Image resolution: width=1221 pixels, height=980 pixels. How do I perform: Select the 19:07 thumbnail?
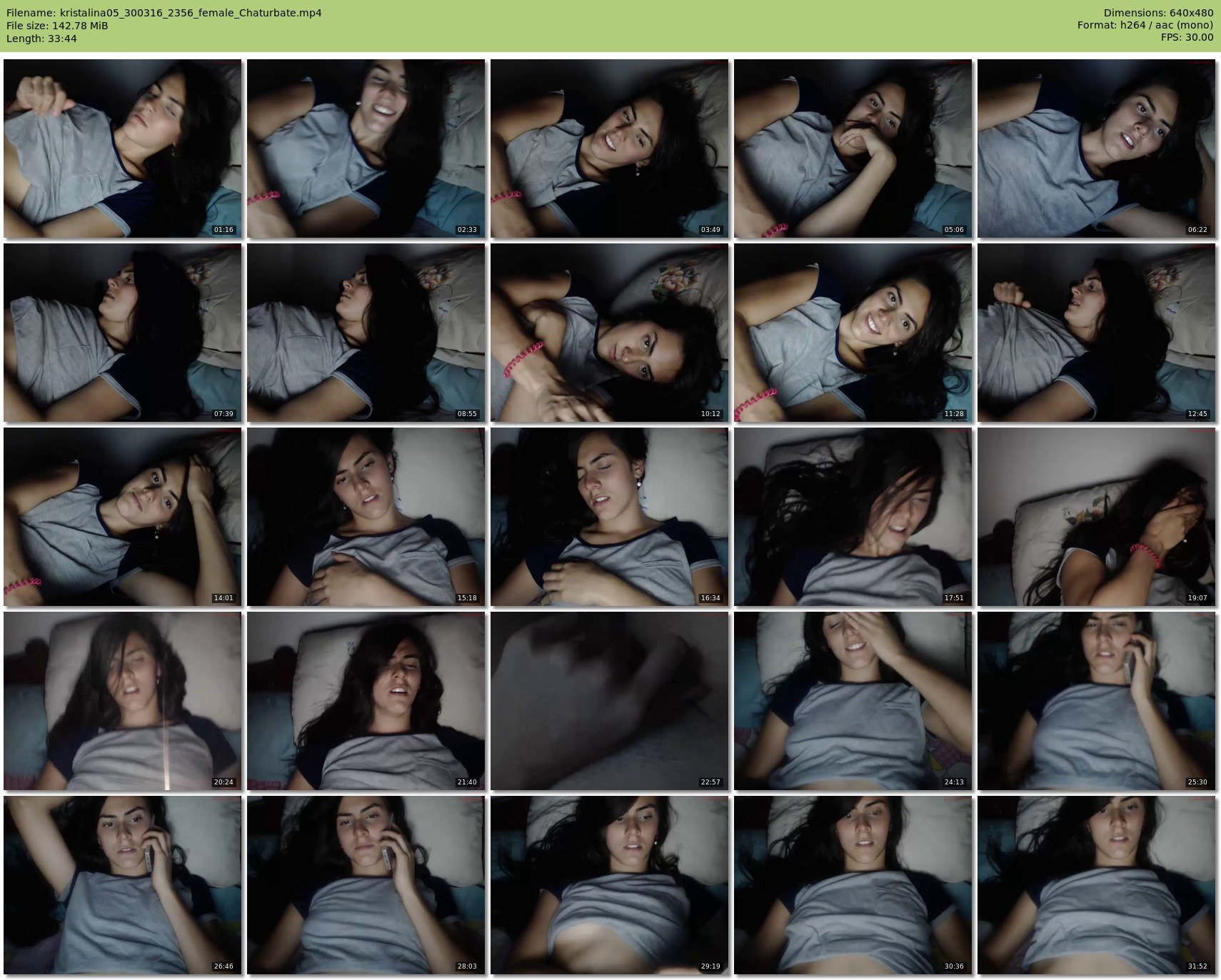pyautogui.click(x=1097, y=517)
